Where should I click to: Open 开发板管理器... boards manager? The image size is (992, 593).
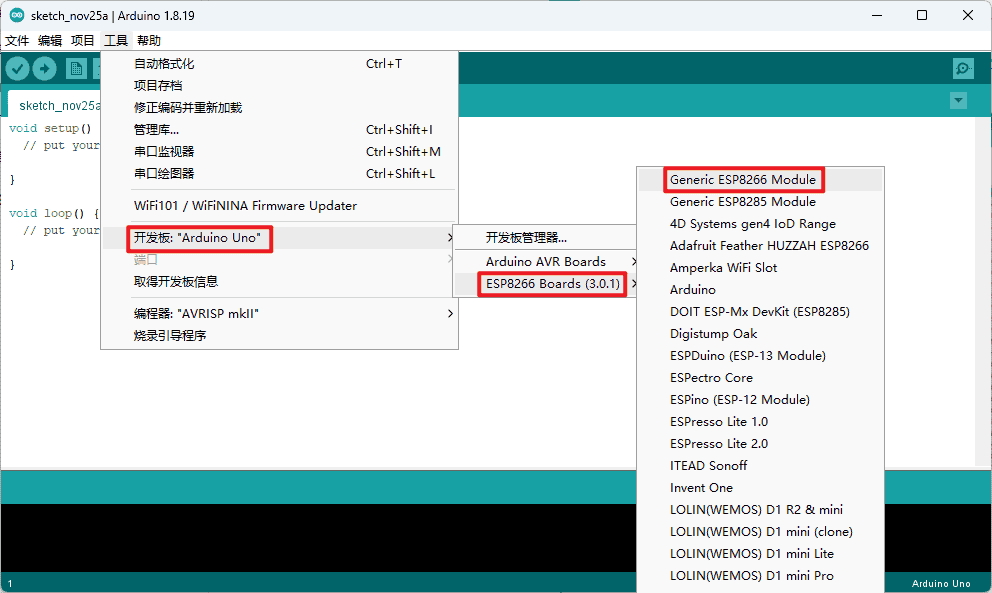tap(545, 238)
